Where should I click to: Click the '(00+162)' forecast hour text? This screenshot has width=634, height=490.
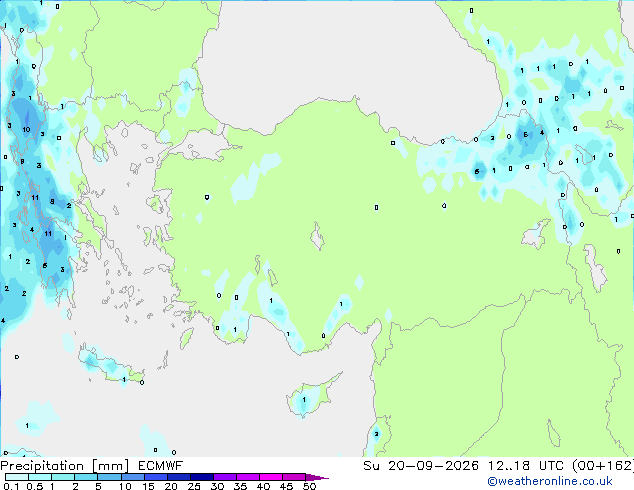603,466
